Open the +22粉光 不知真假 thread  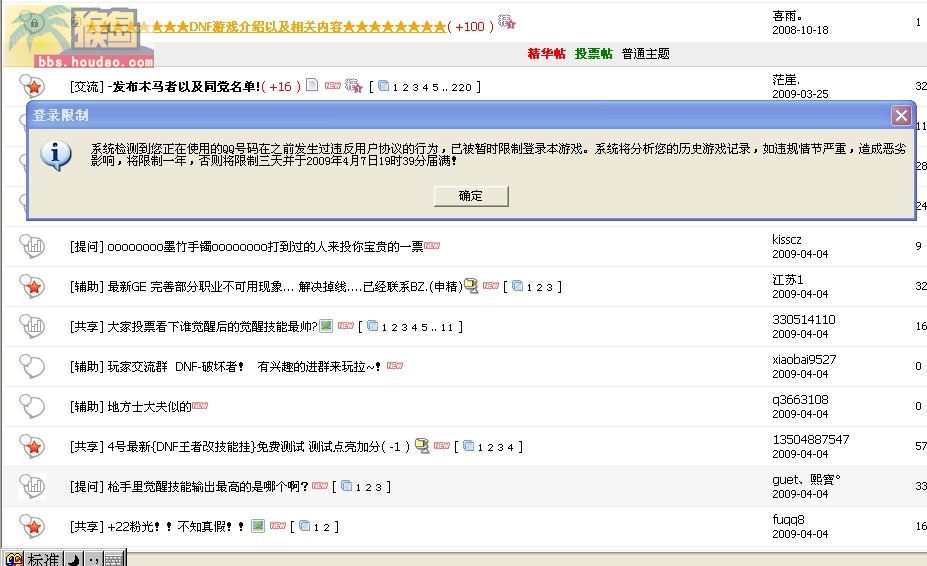(176, 526)
